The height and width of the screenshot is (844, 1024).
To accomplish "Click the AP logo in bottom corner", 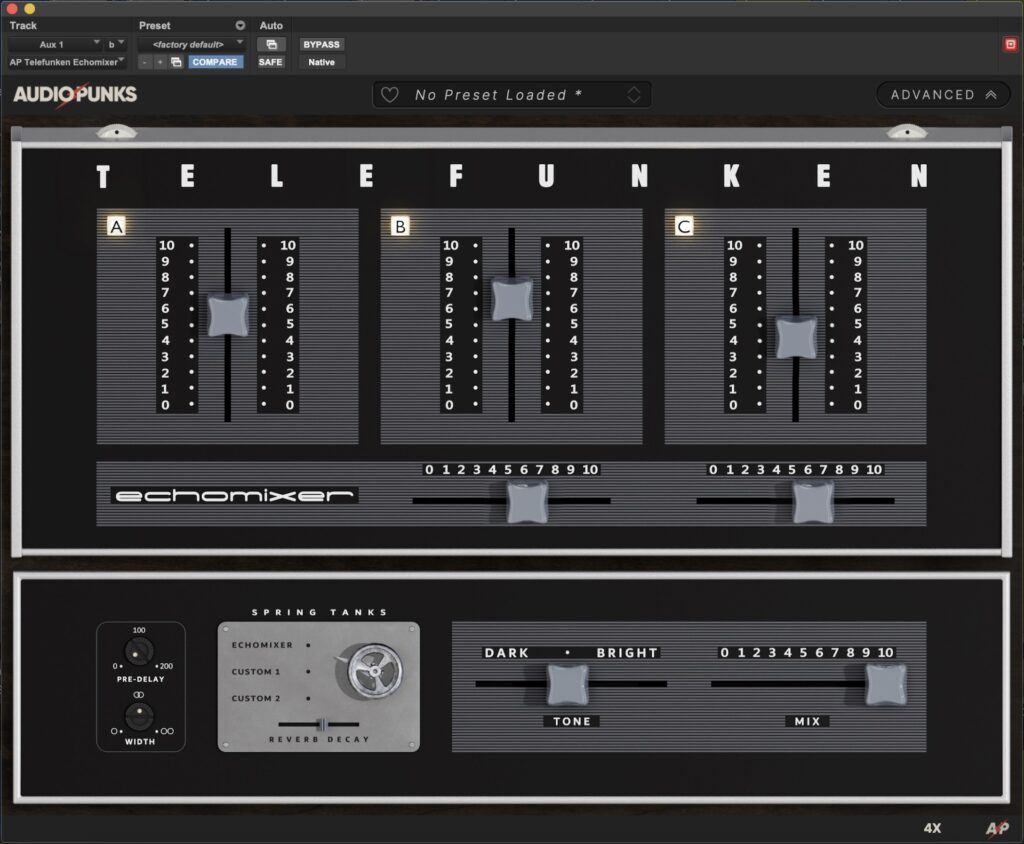I will click(996, 828).
